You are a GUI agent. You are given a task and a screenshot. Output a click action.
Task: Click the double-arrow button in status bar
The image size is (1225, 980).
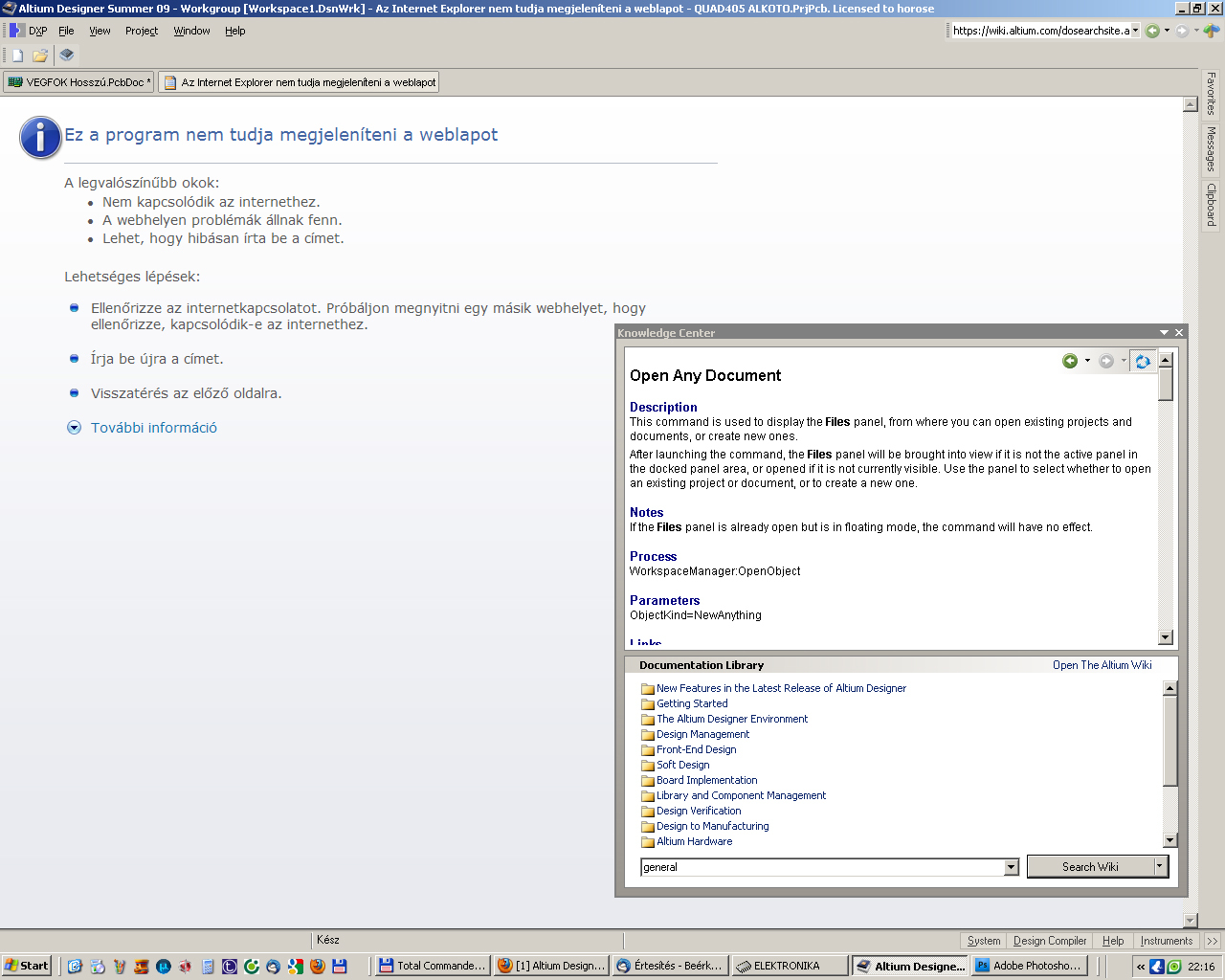[1213, 941]
